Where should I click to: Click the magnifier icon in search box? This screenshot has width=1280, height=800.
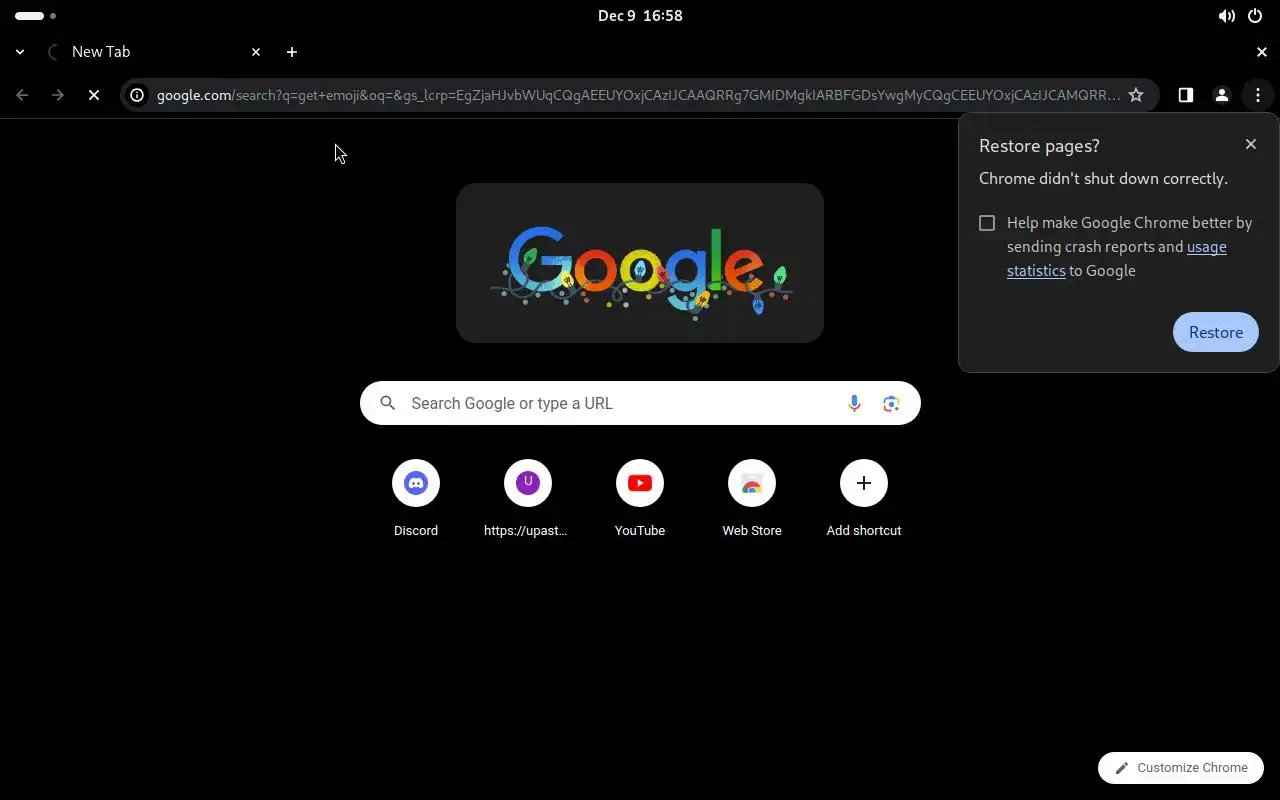coord(388,403)
